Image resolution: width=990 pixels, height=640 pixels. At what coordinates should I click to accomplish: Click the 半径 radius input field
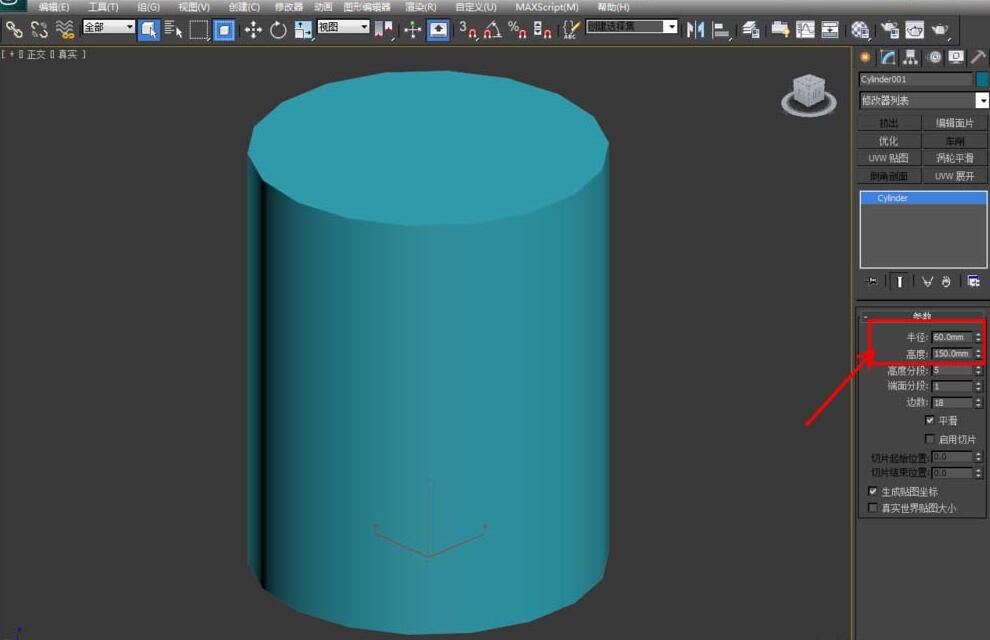(x=952, y=337)
